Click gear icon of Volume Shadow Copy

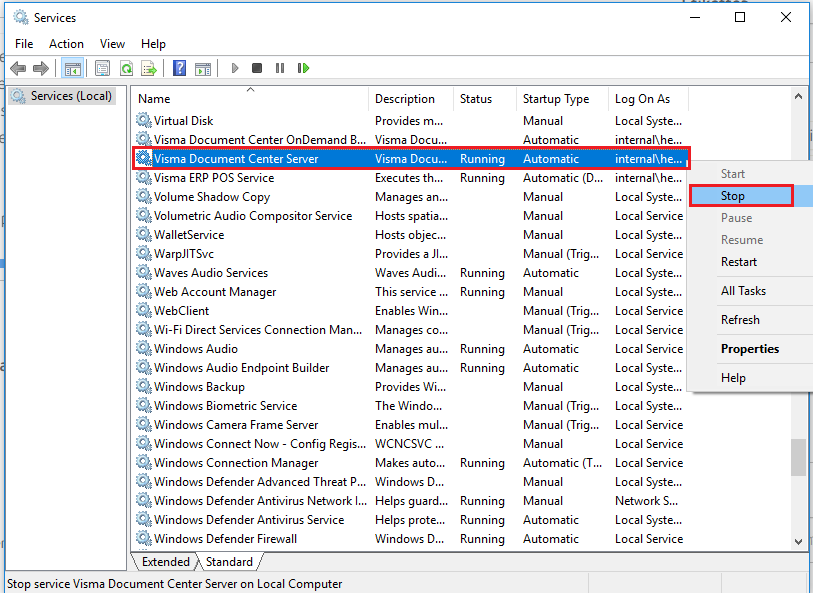(x=144, y=197)
